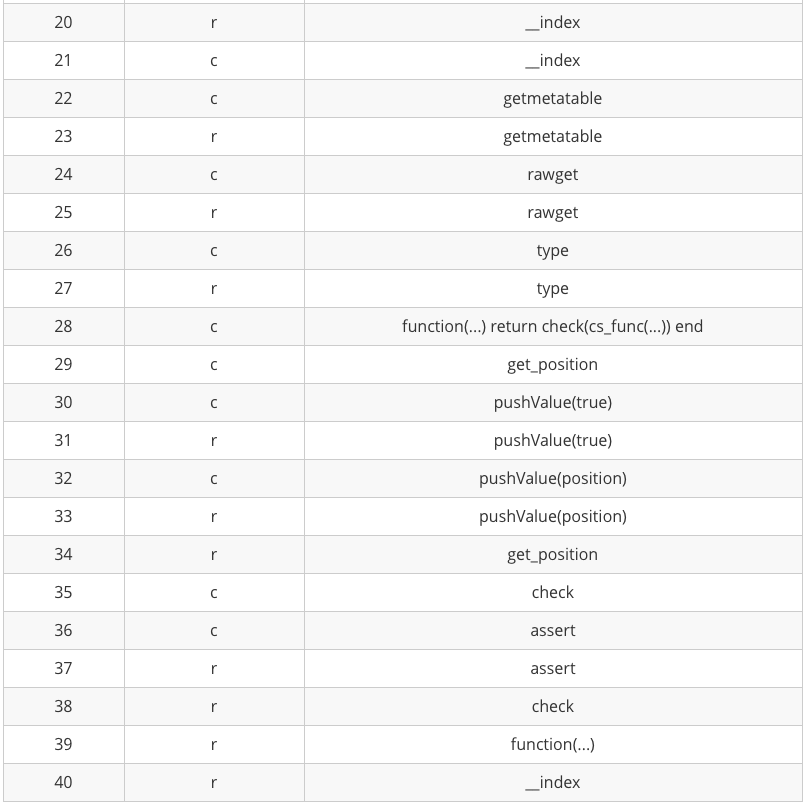Click the "function(...) return check(cs_func(...)) end" cell
The image size is (805, 806).
click(552, 326)
